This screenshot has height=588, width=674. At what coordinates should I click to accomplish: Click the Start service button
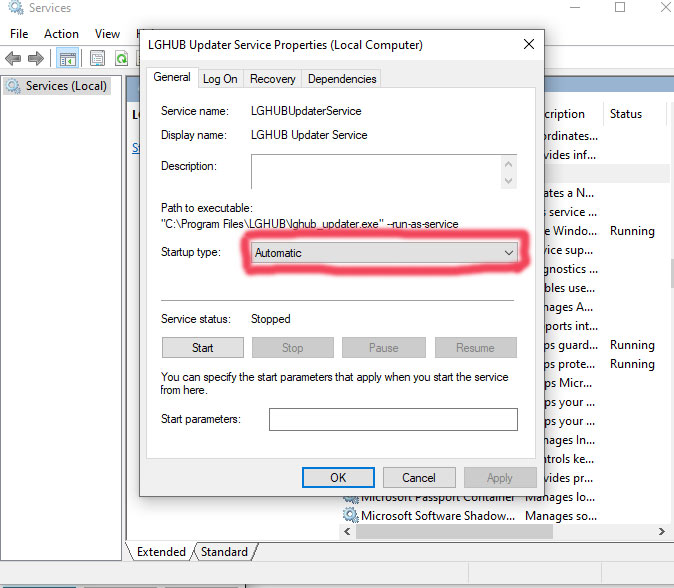pyautogui.click(x=202, y=347)
